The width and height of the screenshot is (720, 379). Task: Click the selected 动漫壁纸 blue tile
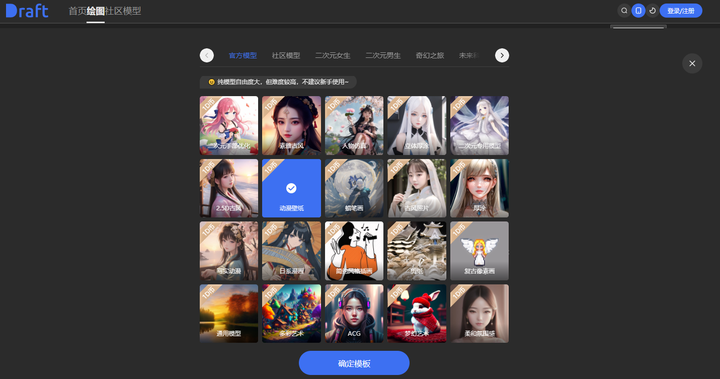click(292, 188)
